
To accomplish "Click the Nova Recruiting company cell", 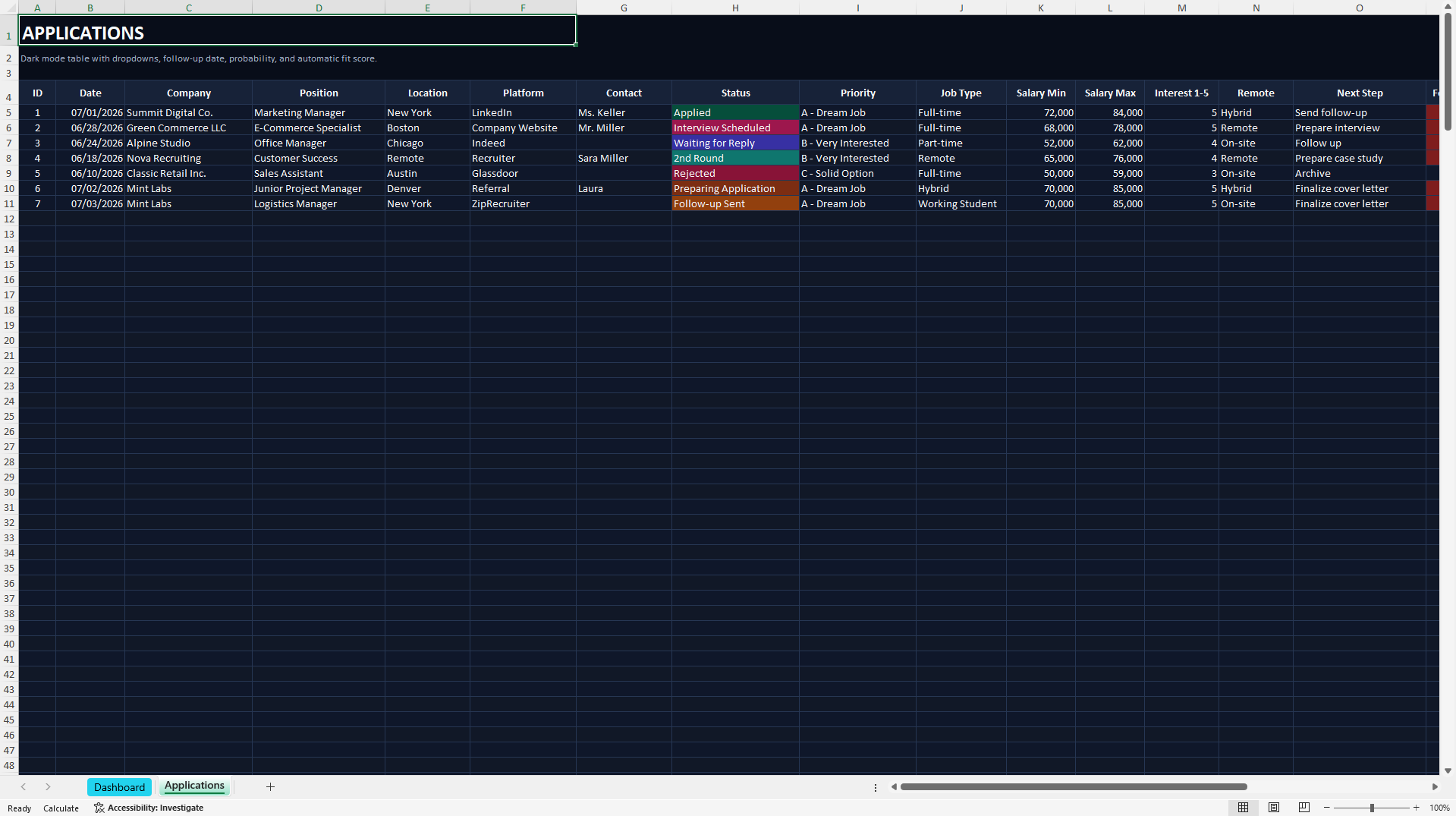I will (188, 158).
